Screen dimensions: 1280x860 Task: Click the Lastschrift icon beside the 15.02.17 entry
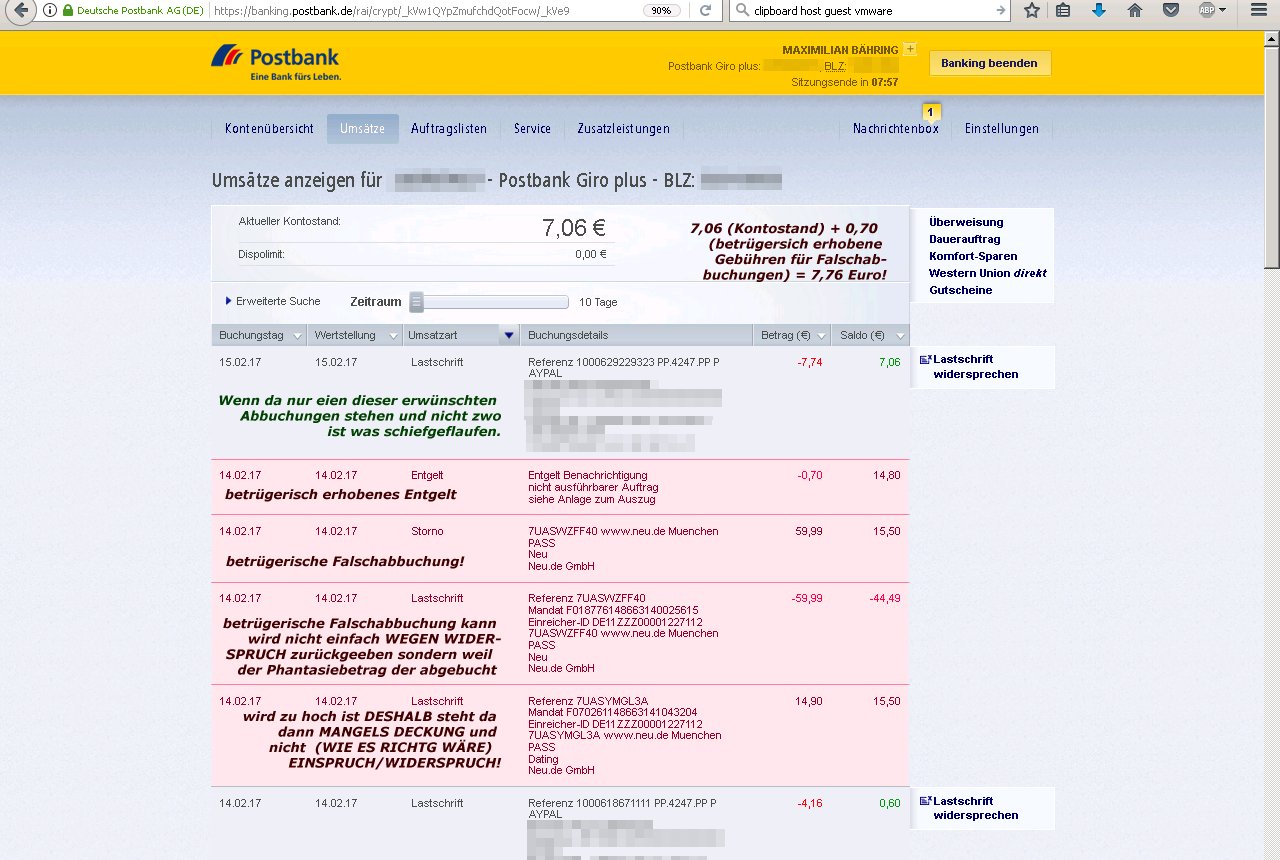[x=925, y=359]
